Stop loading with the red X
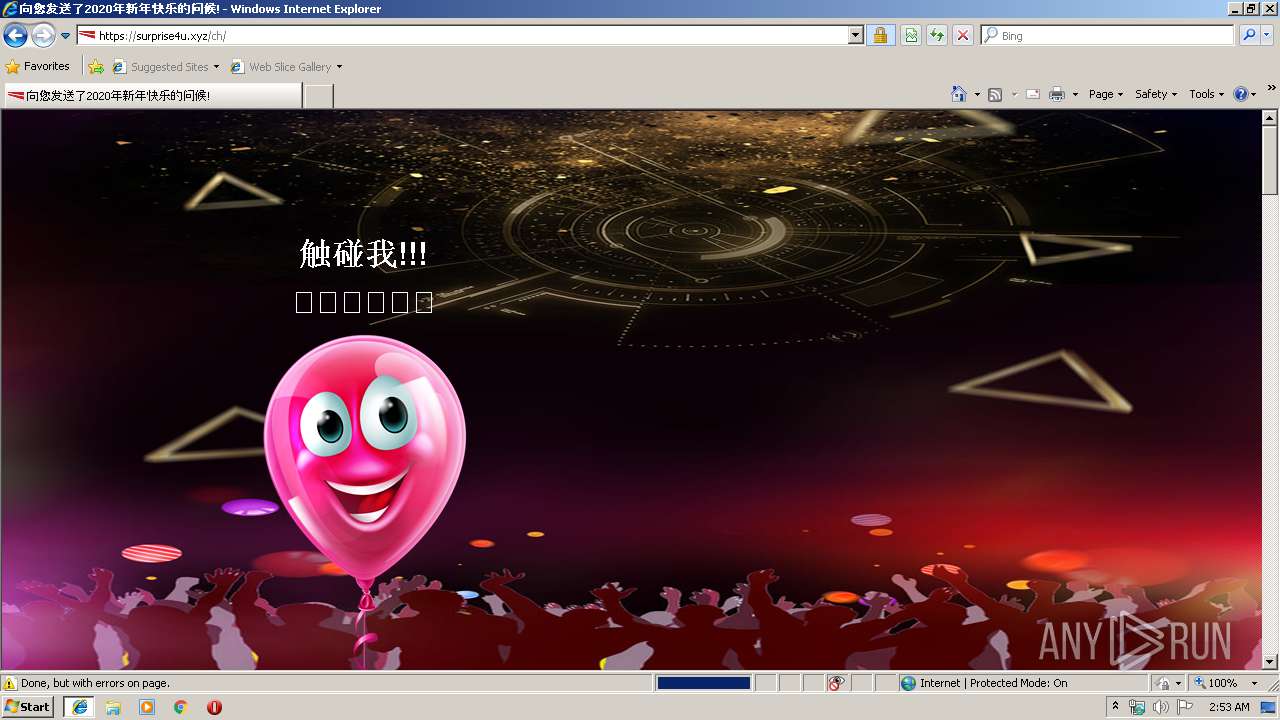The height and width of the screenshot is (720, 1280). (963, 36)
